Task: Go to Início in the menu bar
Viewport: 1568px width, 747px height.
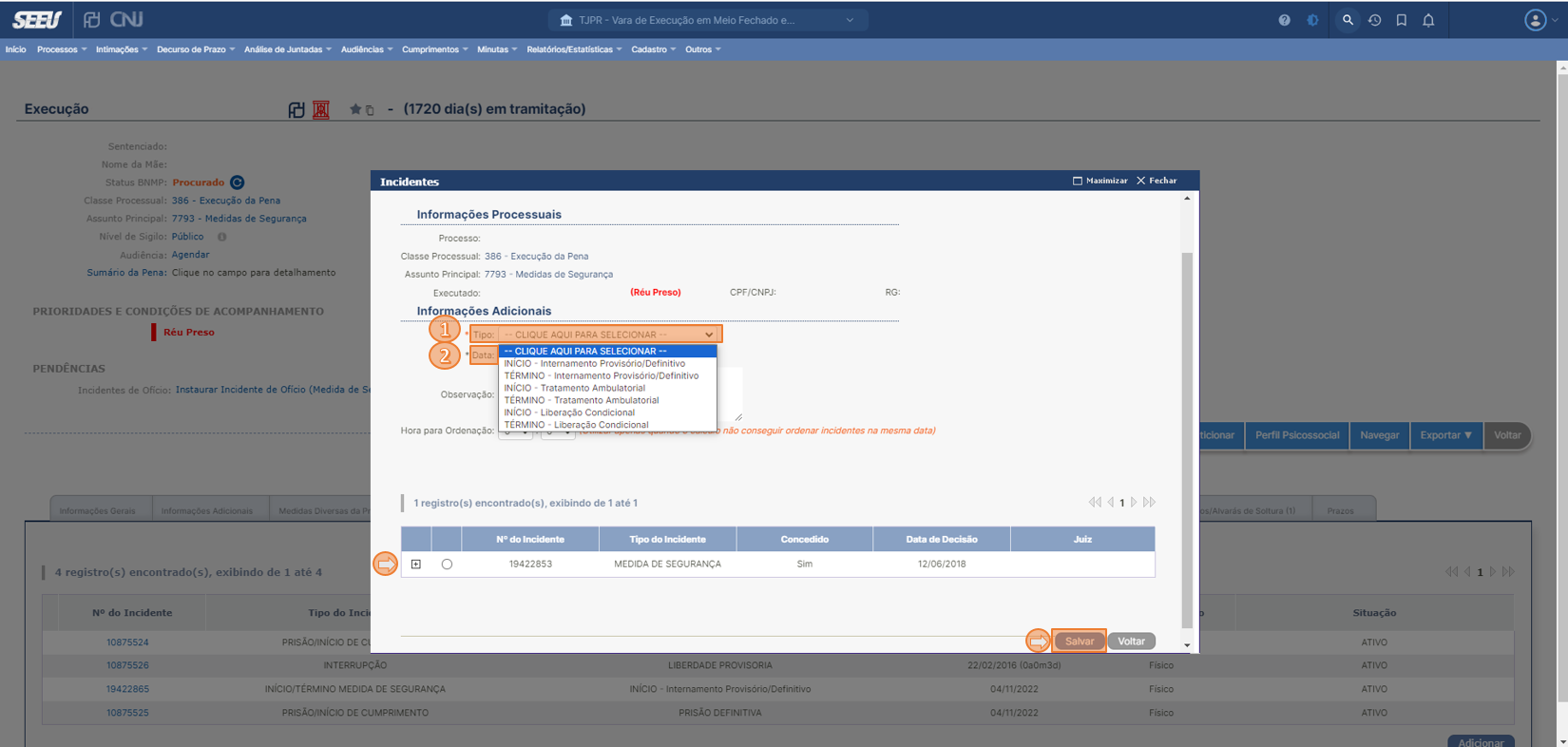Action: (16, 49)
